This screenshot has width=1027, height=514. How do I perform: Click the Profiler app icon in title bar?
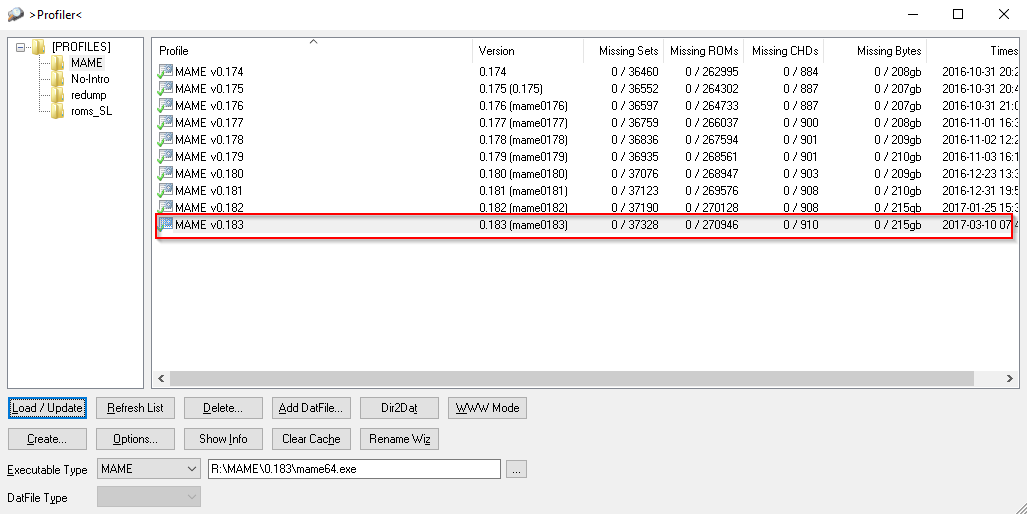(16, 14)
